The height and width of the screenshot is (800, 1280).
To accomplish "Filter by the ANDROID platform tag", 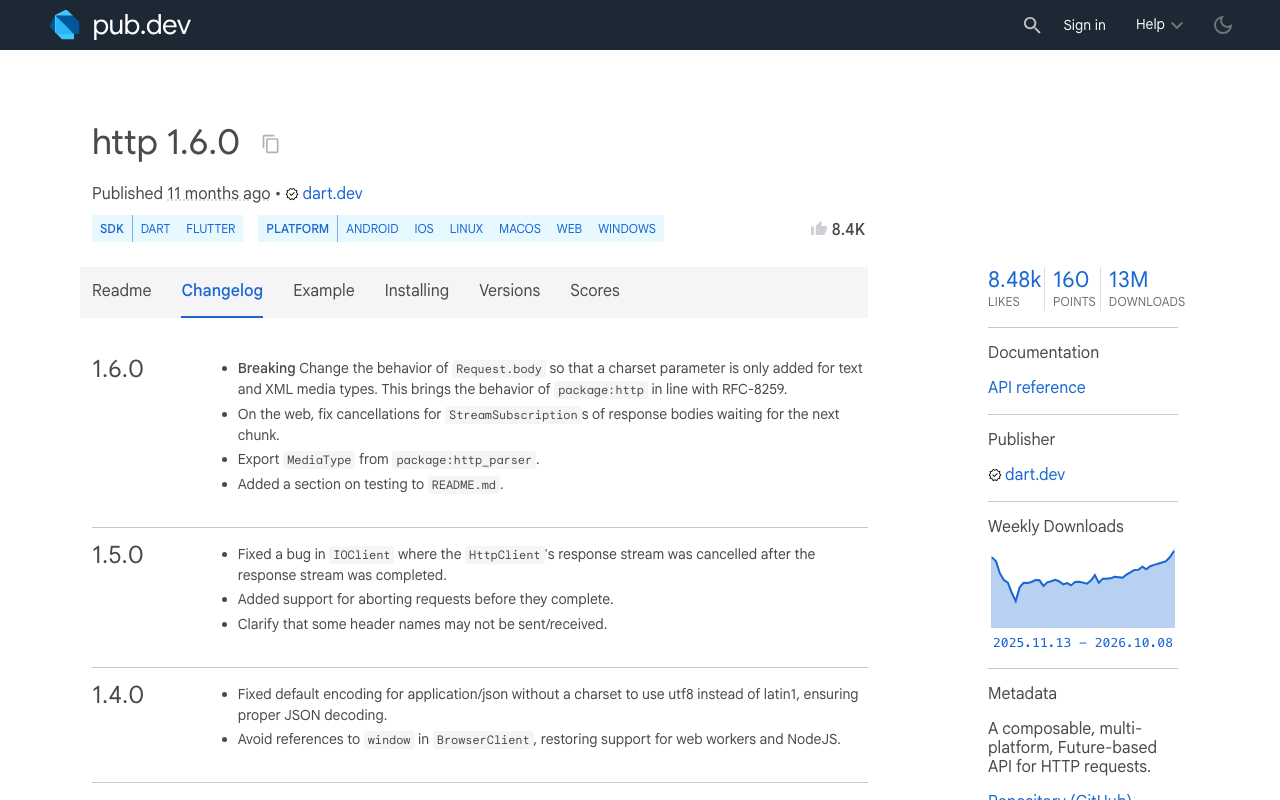I will (x=372, y=229).
